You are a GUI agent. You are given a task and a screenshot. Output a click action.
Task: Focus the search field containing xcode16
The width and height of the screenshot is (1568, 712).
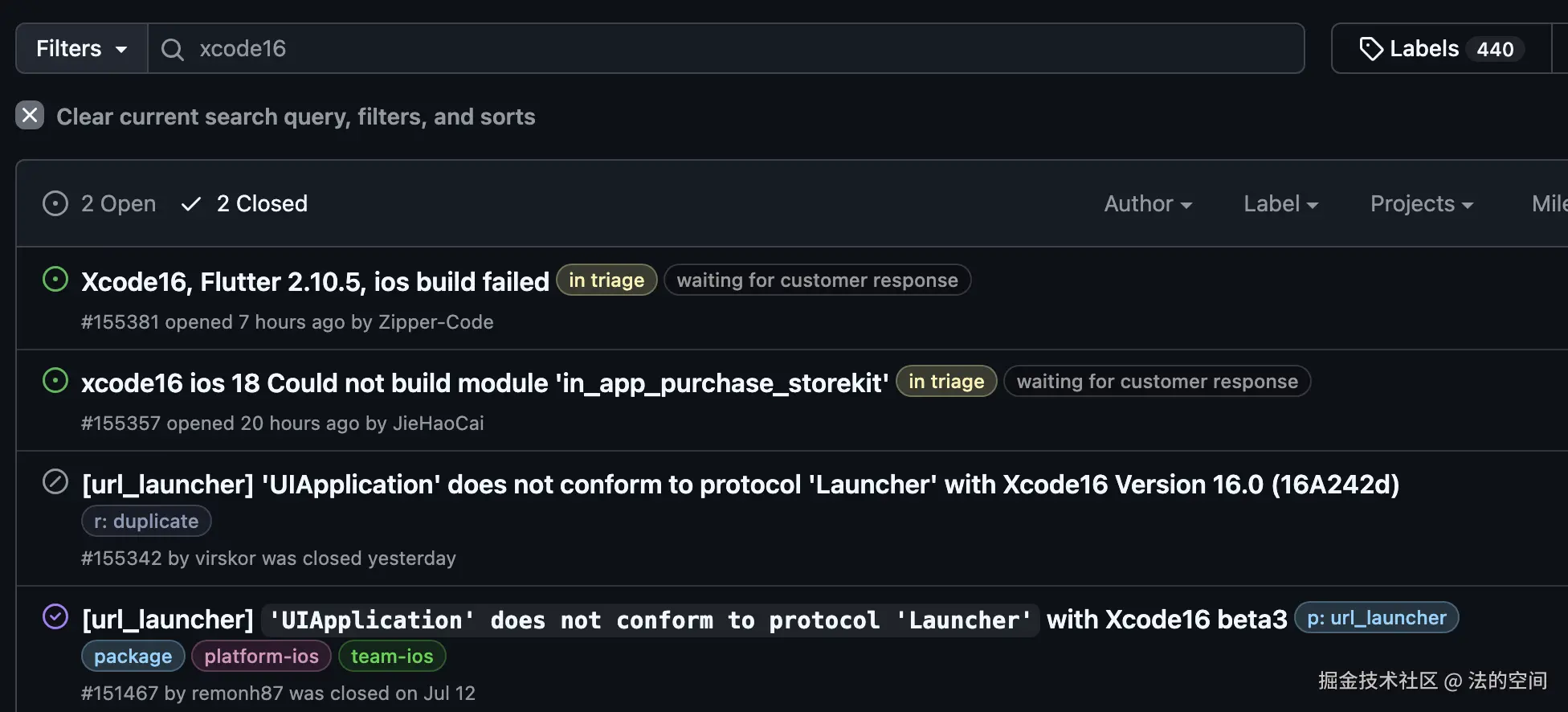coord(723,49)
